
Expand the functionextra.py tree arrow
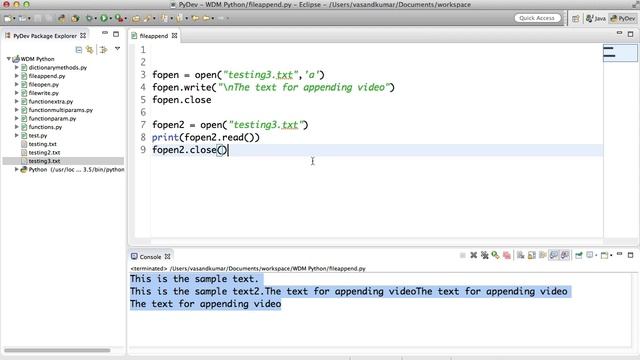tap(17, 101)
